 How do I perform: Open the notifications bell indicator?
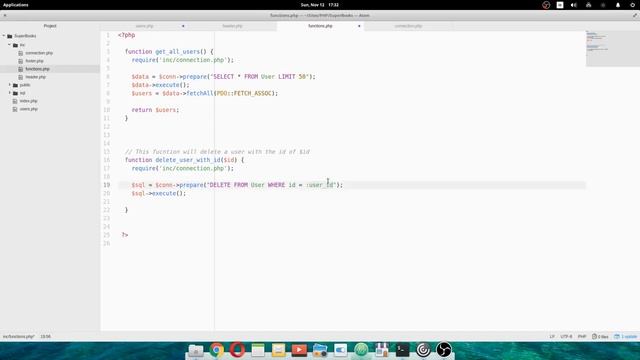pyautogui.click(x=618, y=5)
